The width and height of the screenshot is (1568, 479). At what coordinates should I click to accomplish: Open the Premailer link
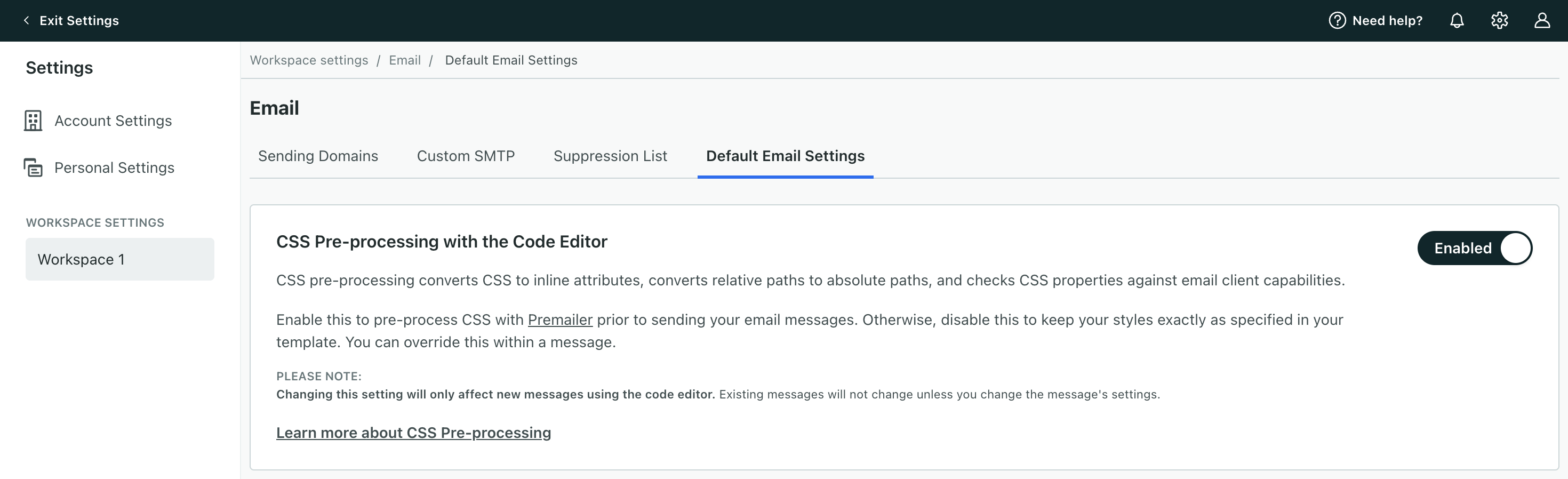point(559,320)
